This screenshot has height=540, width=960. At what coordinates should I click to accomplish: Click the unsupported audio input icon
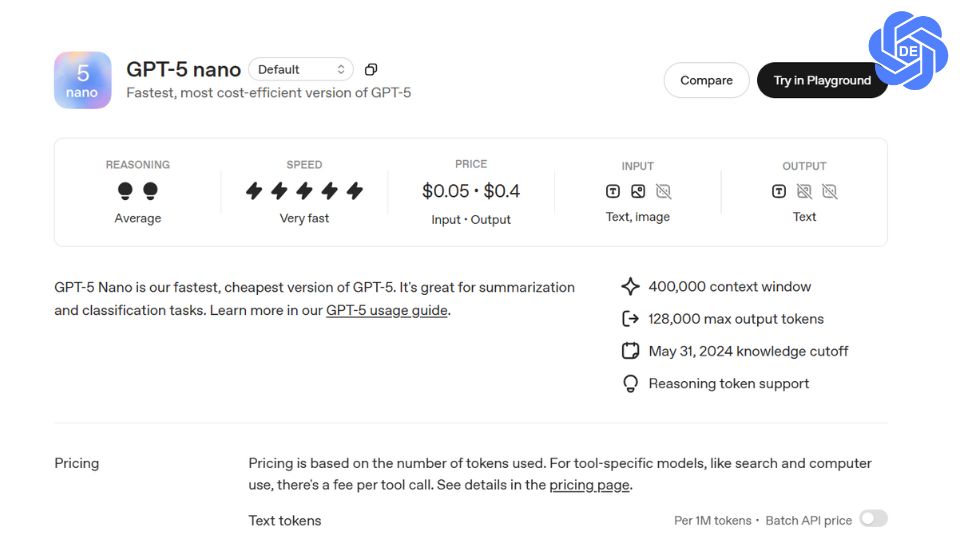pyautogui.click(x=663, y=192)
